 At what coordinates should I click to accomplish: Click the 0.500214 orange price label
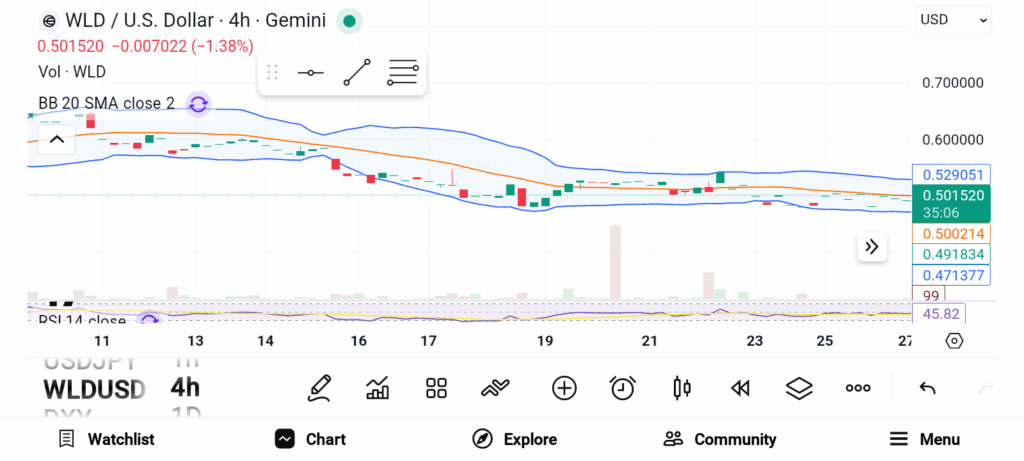952,233
